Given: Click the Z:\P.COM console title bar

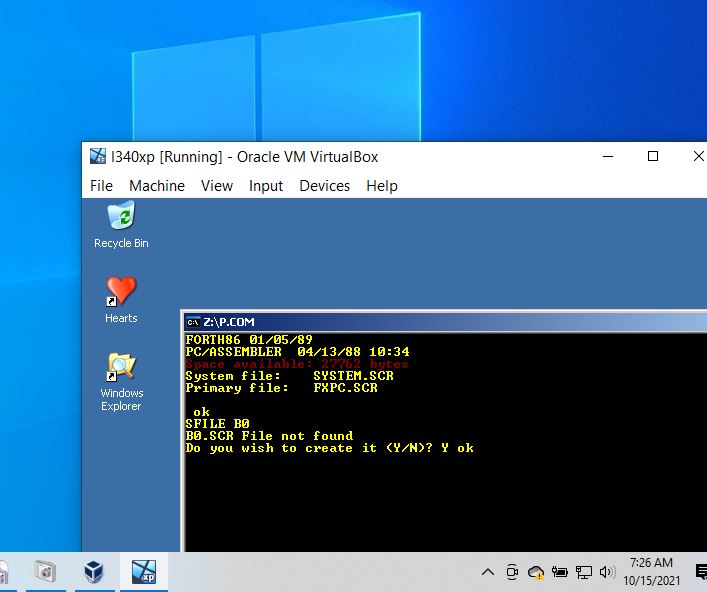Looking at the screenshot, I should click(445, 322).
